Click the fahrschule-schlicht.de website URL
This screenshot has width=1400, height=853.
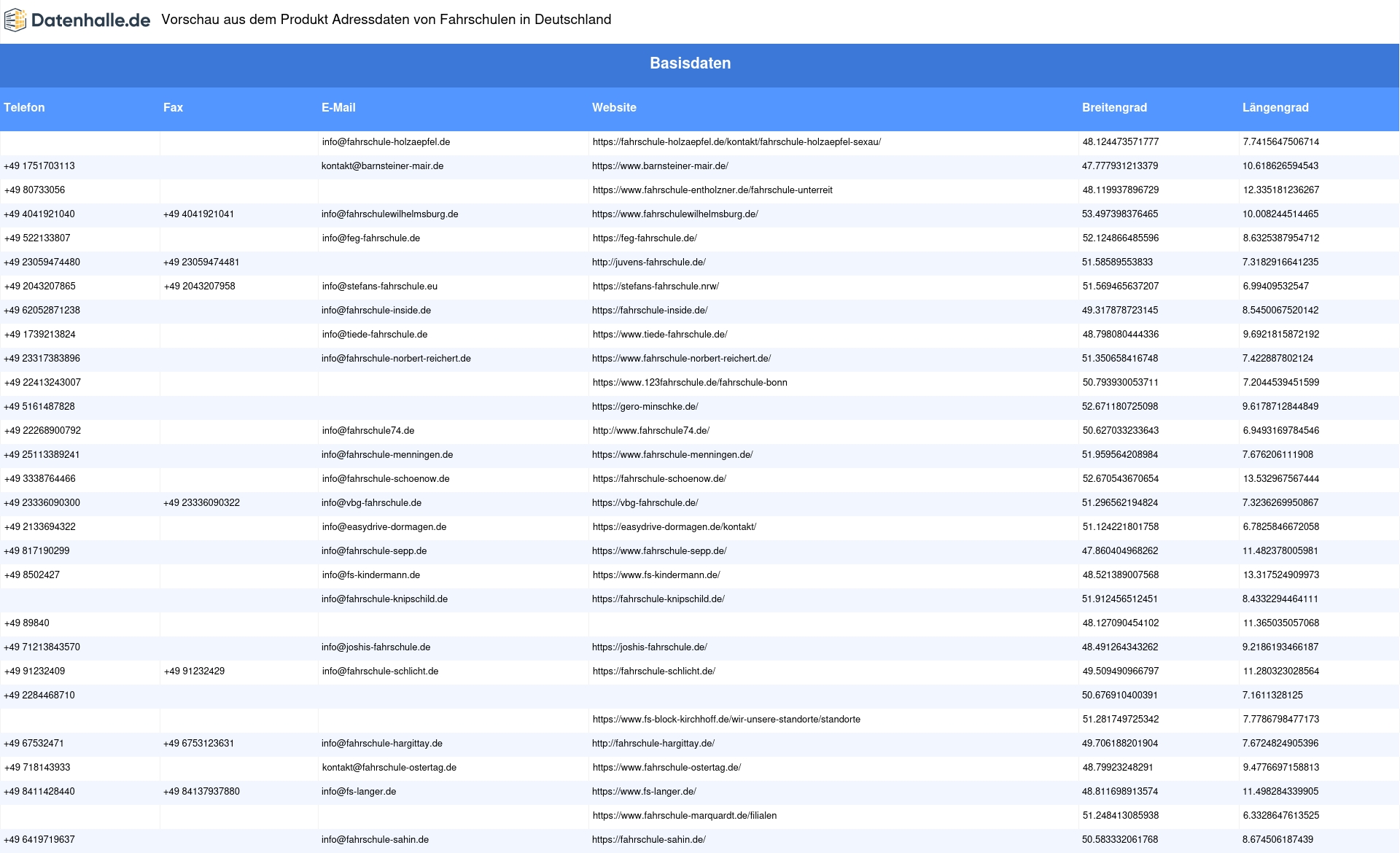(x=654, y=671)
